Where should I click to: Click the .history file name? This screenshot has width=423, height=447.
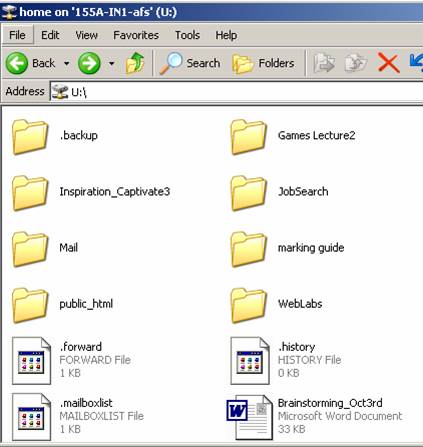coord(297,347)
